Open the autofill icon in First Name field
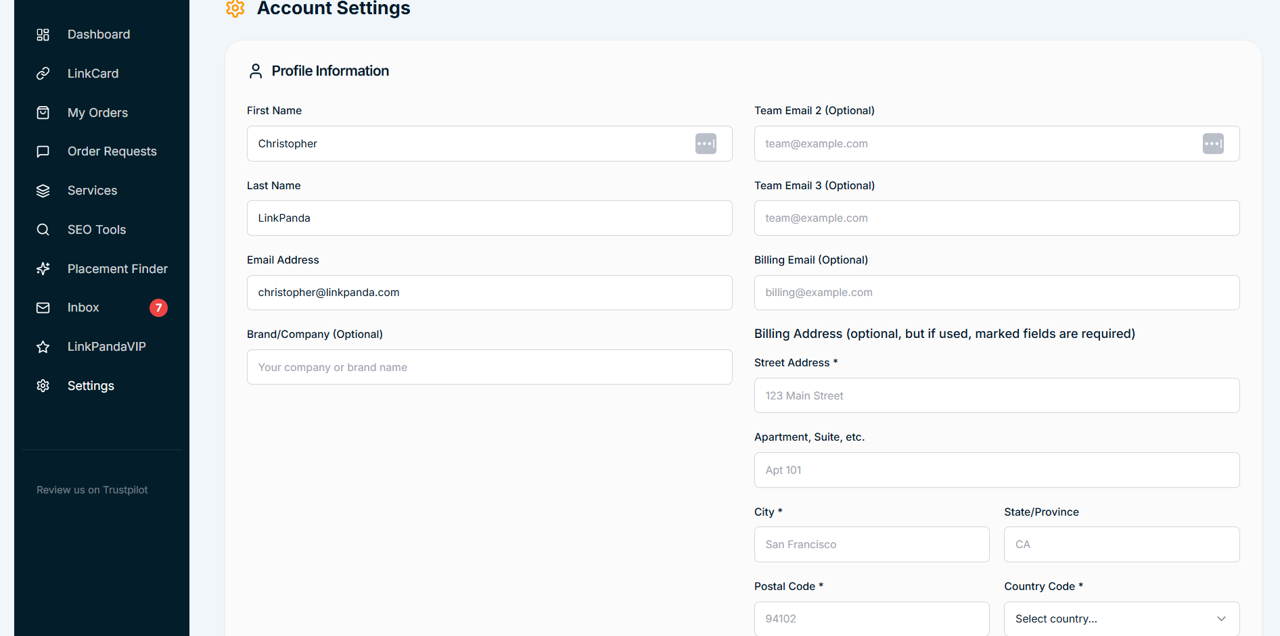Screen dimensions: 1280x636 point(706,143)
